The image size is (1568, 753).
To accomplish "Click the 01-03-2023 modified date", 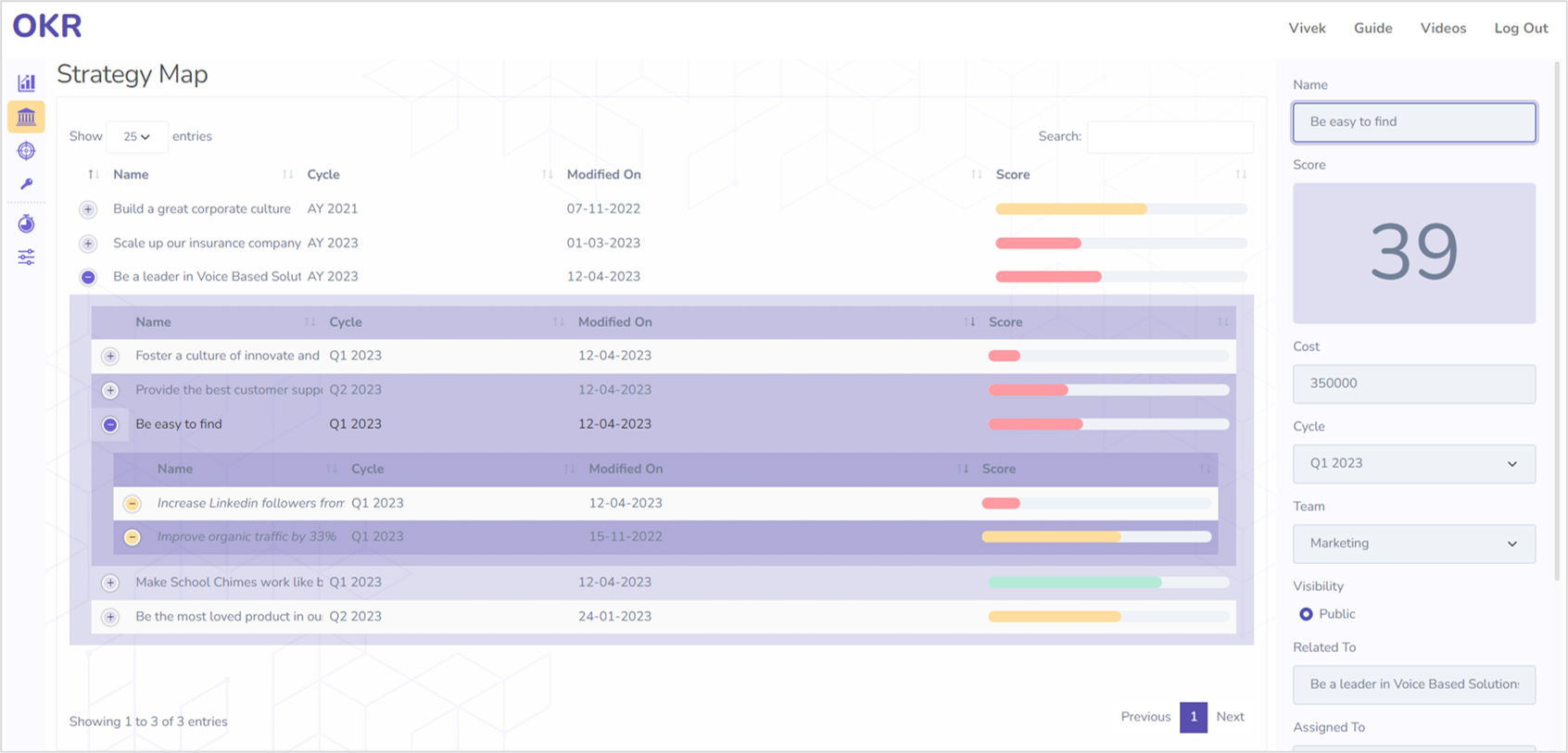I will point(603,244).
